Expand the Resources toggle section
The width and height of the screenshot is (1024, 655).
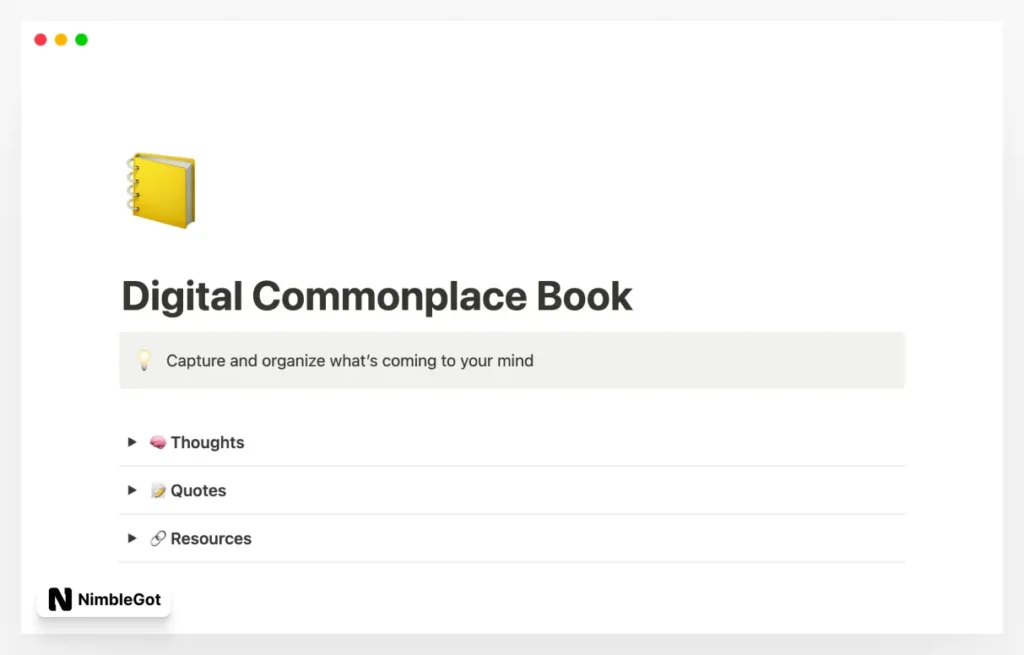click(132, 538)
